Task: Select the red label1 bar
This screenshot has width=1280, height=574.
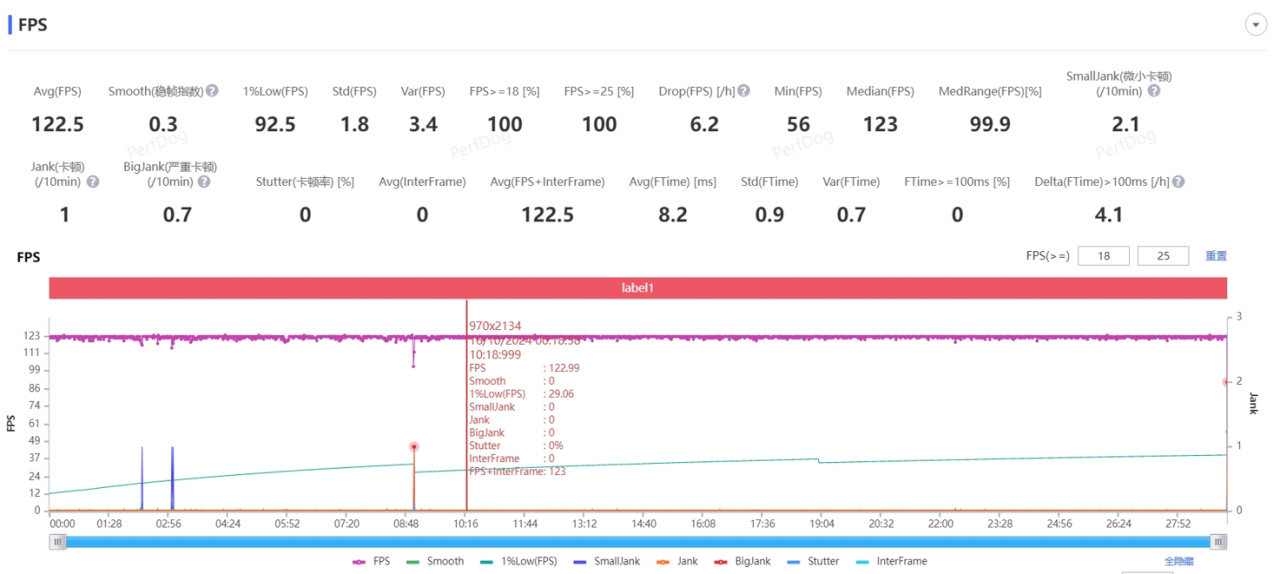Action: (638, 287)
